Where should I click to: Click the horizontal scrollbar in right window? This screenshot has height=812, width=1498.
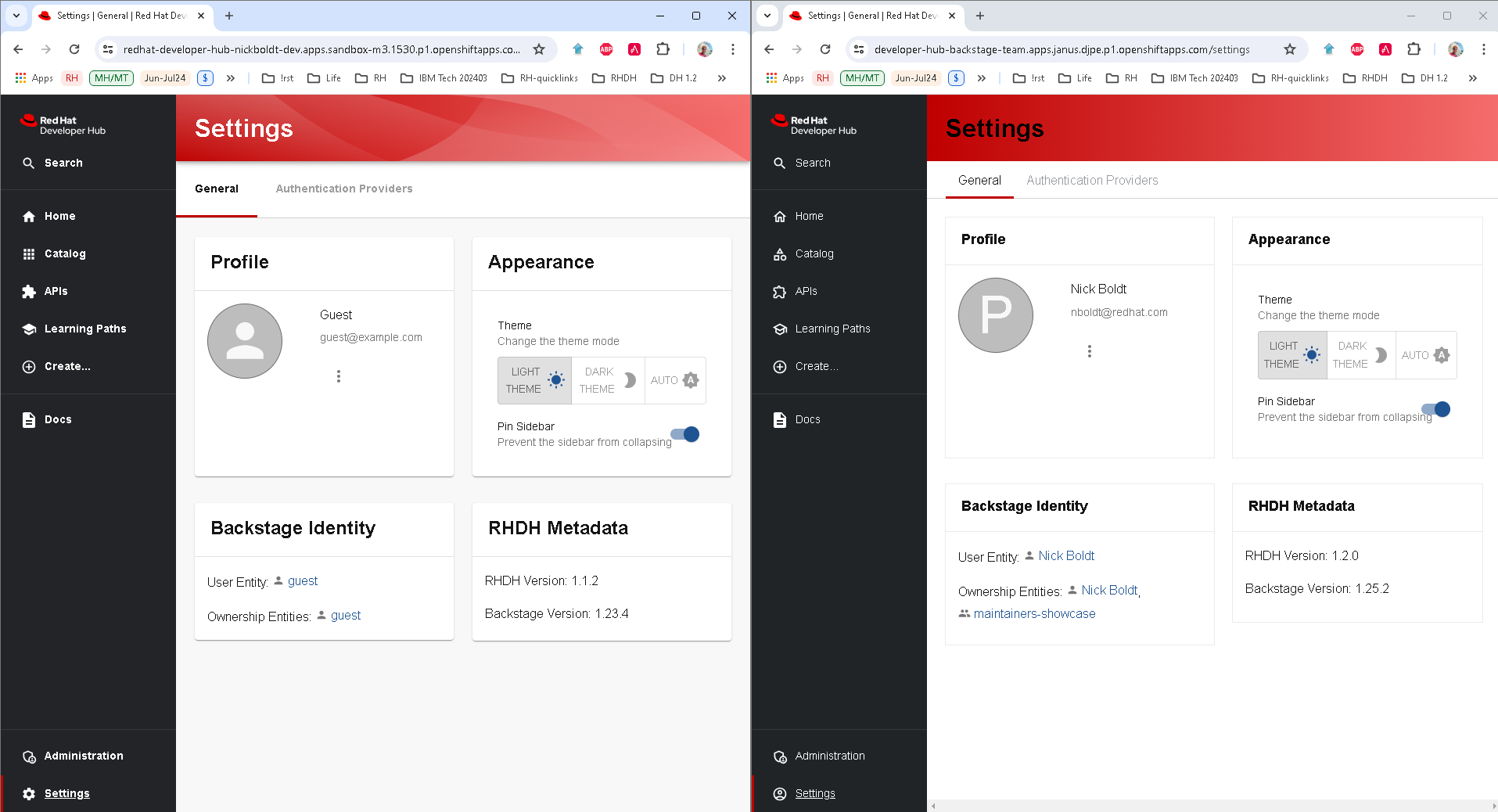click(1212, 806)
